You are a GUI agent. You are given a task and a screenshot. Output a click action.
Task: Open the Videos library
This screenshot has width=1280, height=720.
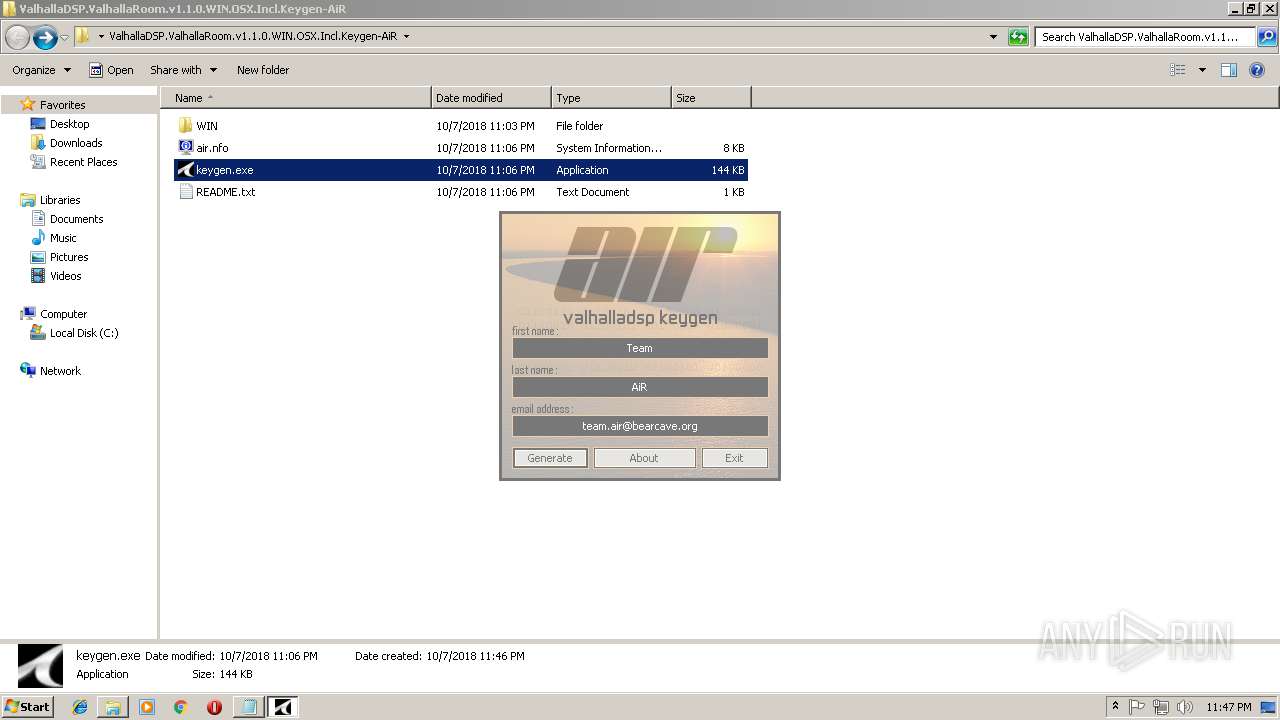(65, 276)
